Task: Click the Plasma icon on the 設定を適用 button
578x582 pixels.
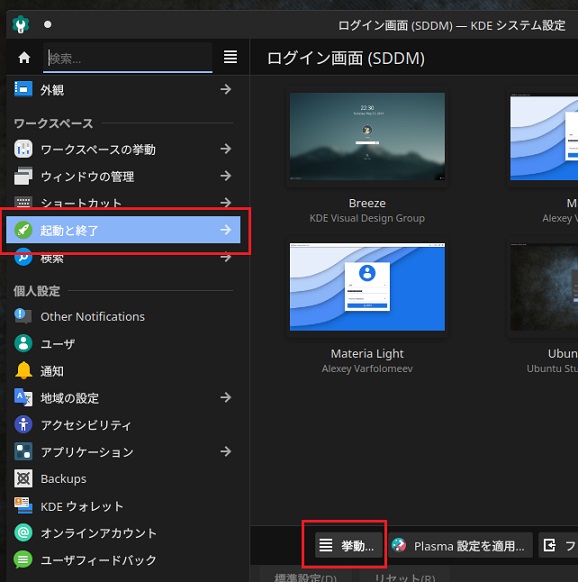Action: 399,545
